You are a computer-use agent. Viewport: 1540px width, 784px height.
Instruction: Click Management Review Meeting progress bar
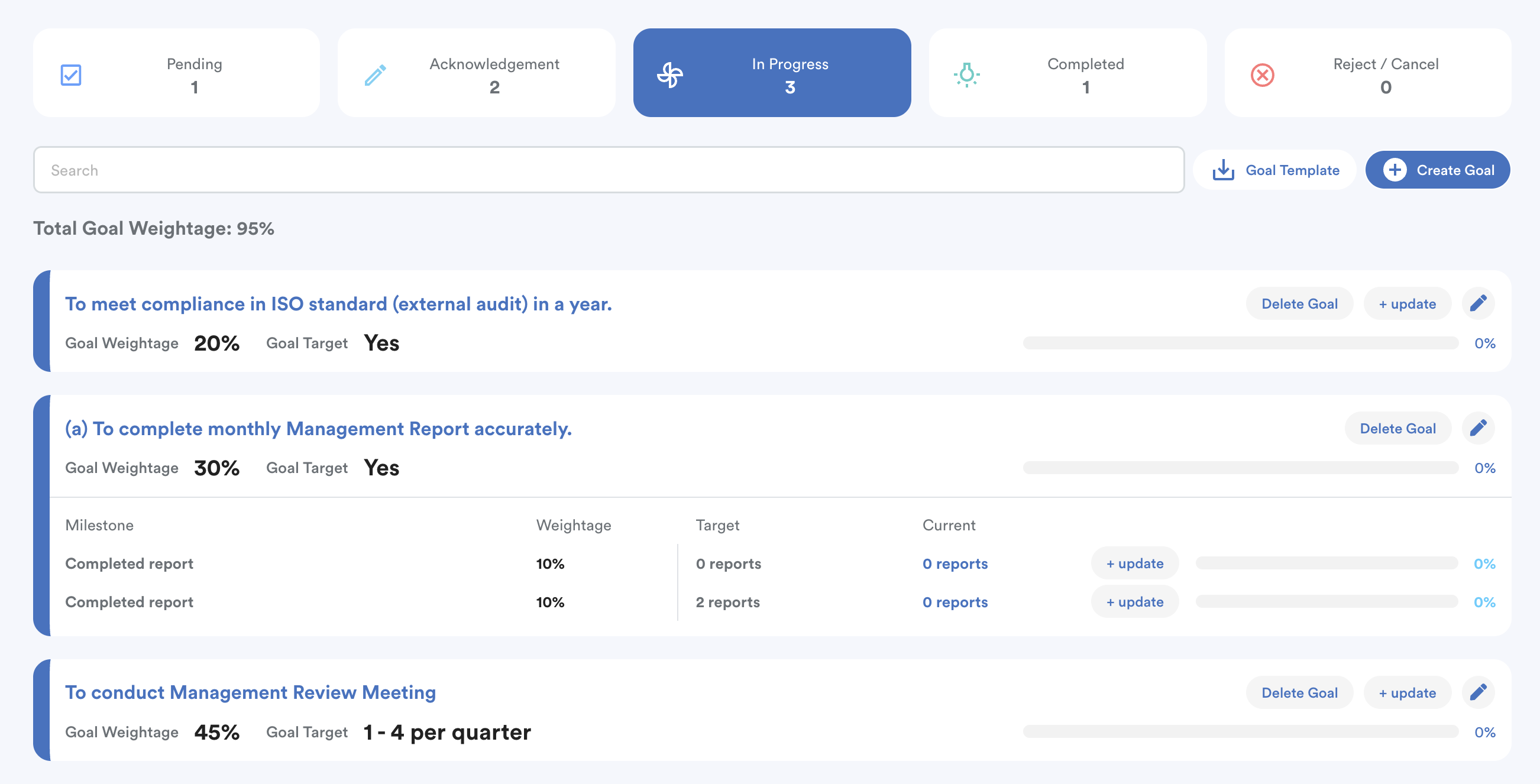(1241, 731)
